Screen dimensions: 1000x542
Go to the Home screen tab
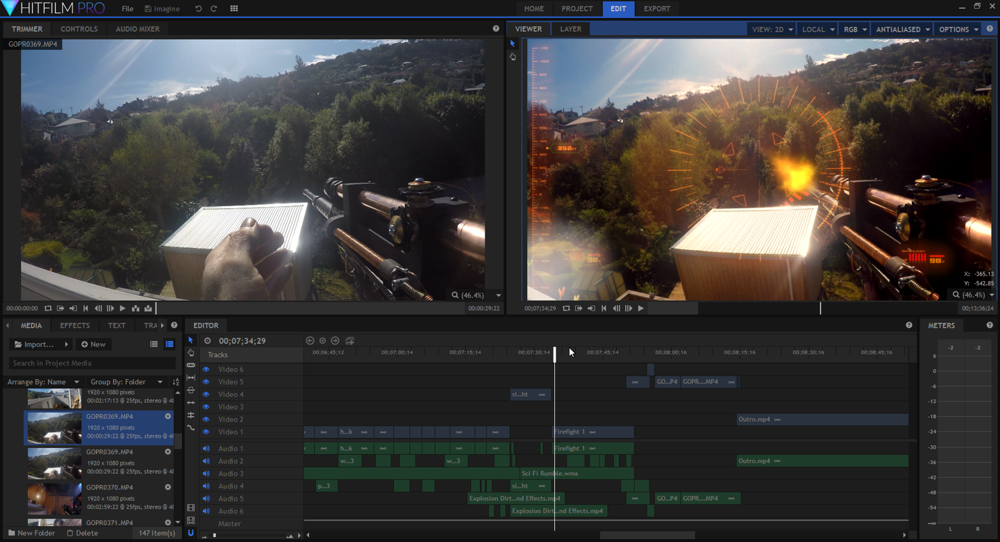534,9
